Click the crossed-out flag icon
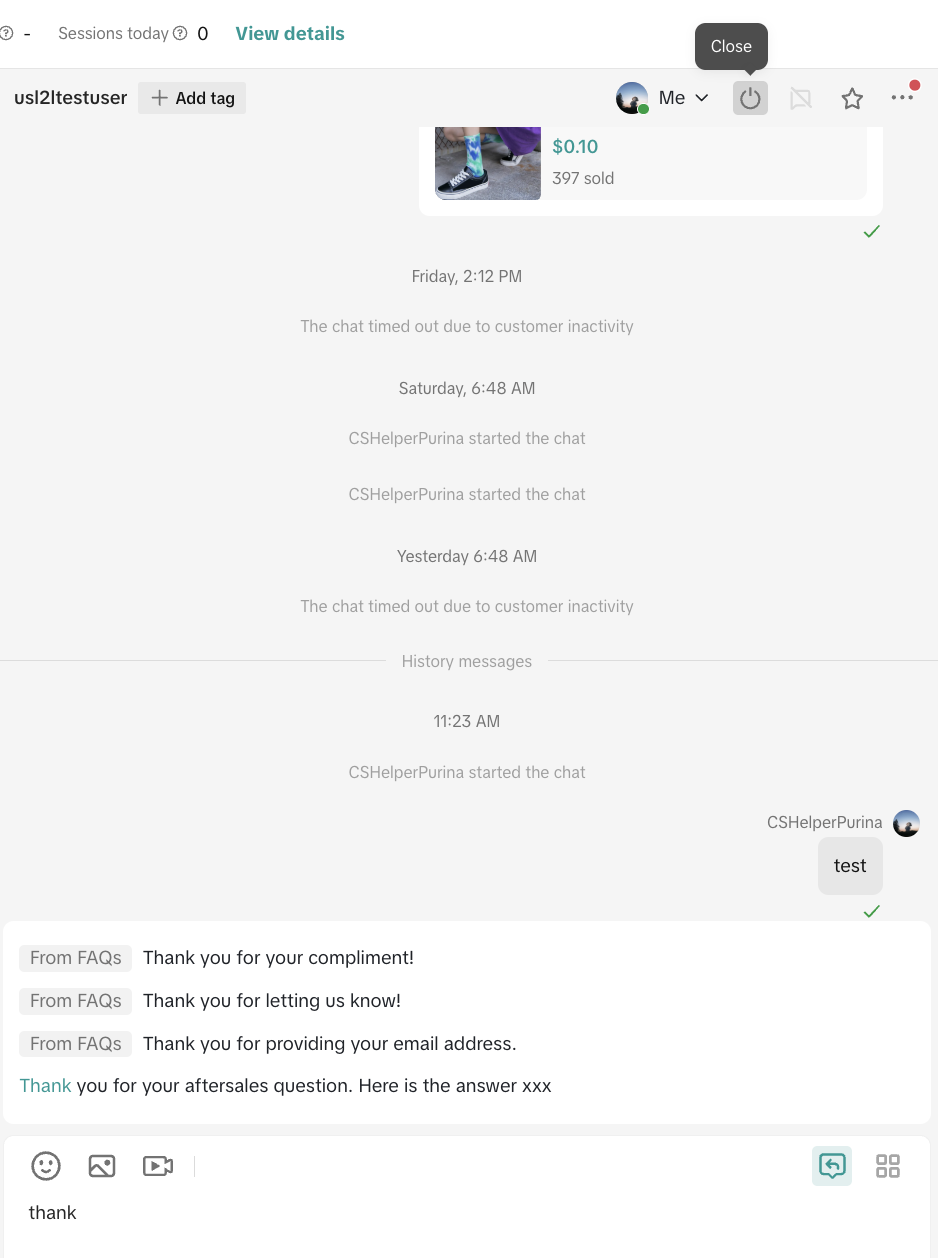The width and height of the screenshot is (938, 1258). (x=800, y=98)
